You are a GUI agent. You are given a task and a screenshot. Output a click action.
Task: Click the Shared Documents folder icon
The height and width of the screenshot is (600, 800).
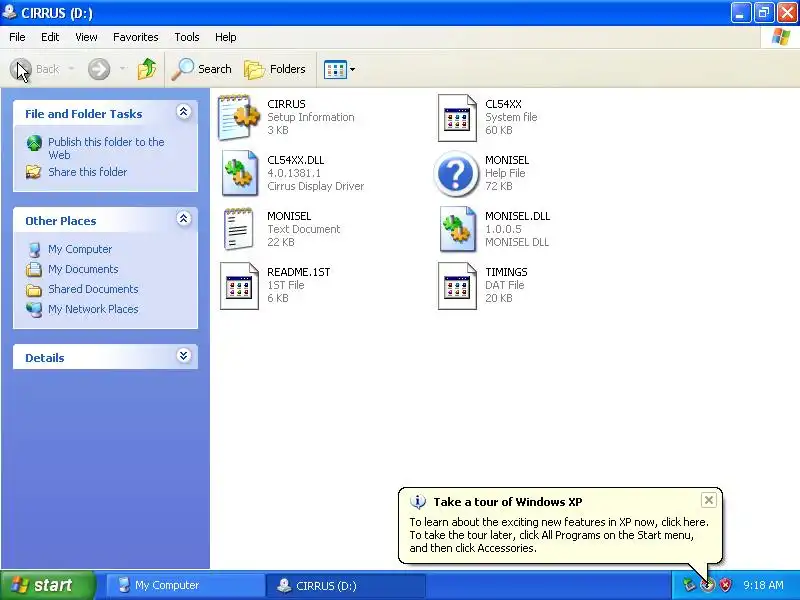coord(34,290)
